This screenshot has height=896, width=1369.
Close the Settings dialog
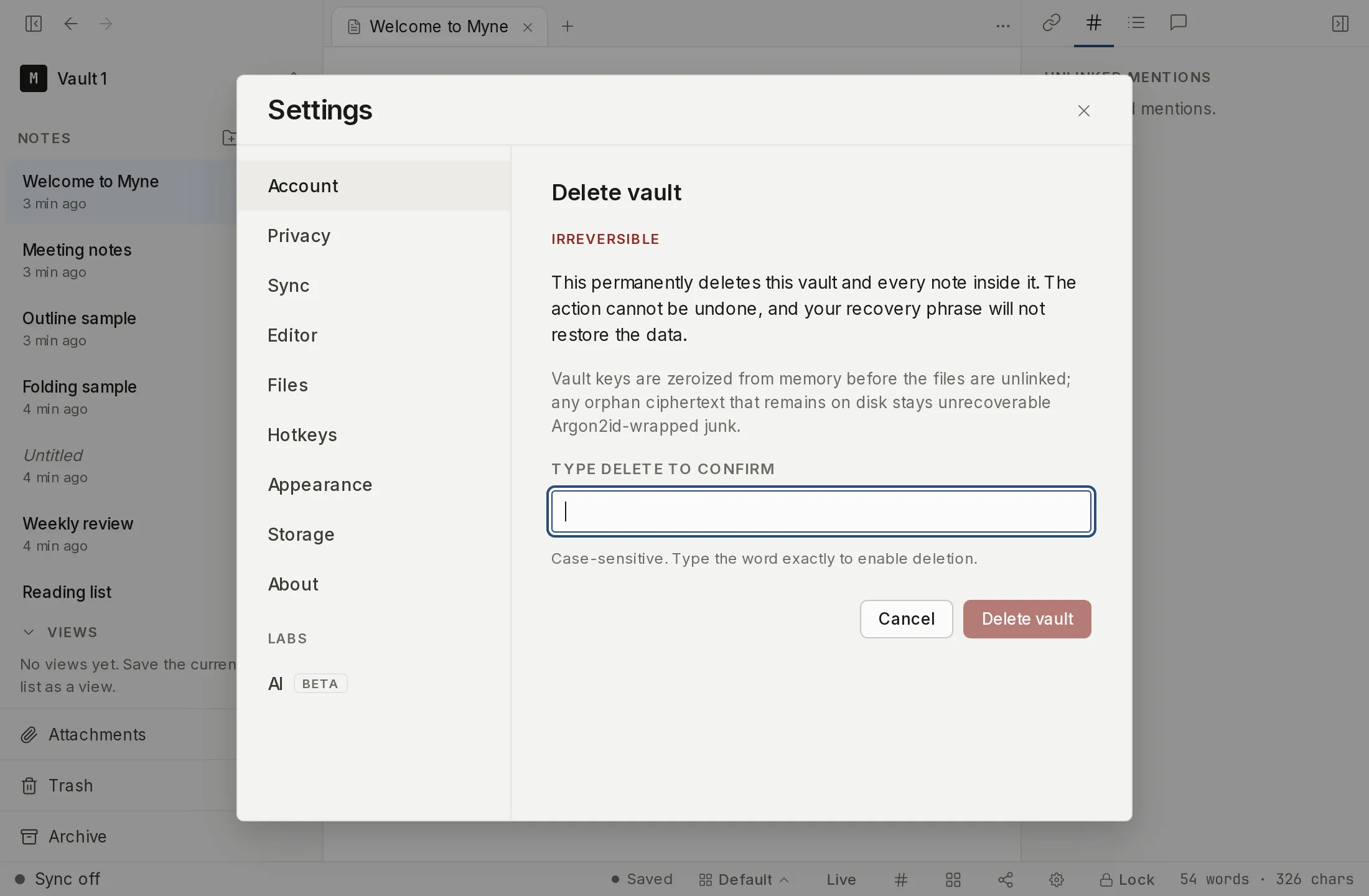pos(1084,111)
